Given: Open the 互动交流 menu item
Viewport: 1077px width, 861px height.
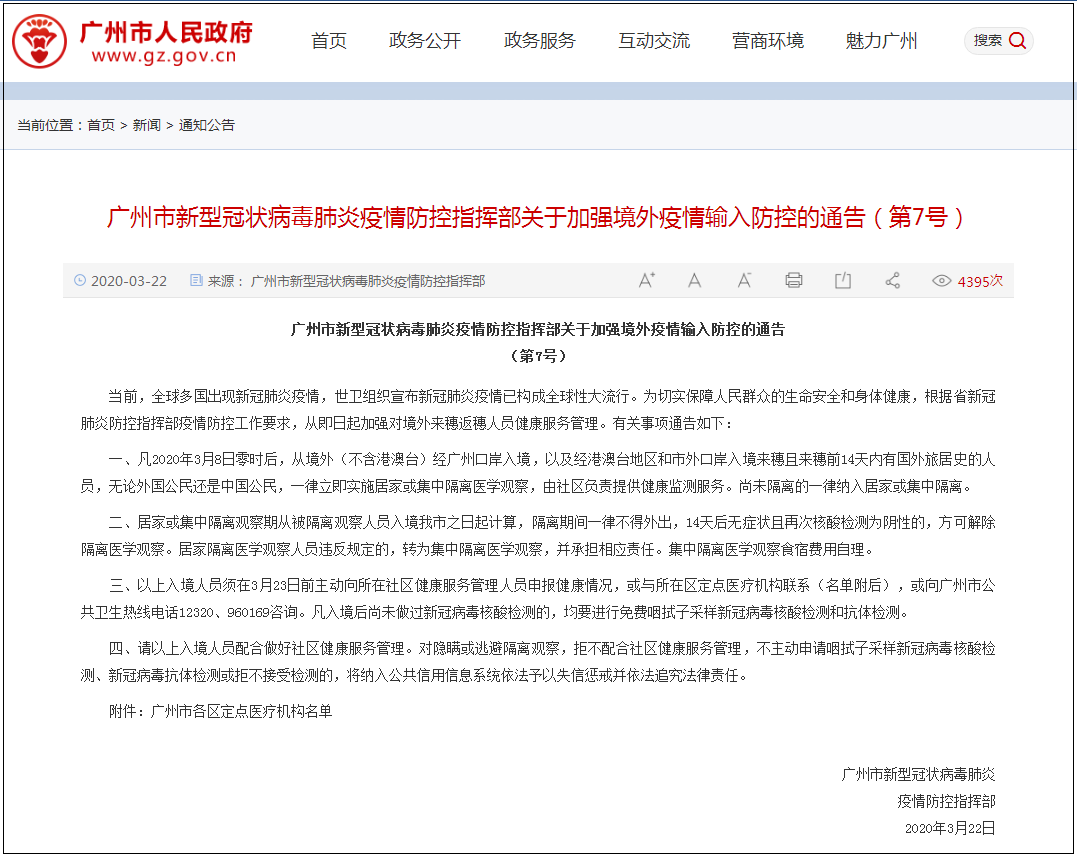Looking at the screenshot, I should click(x=654, y=41).
